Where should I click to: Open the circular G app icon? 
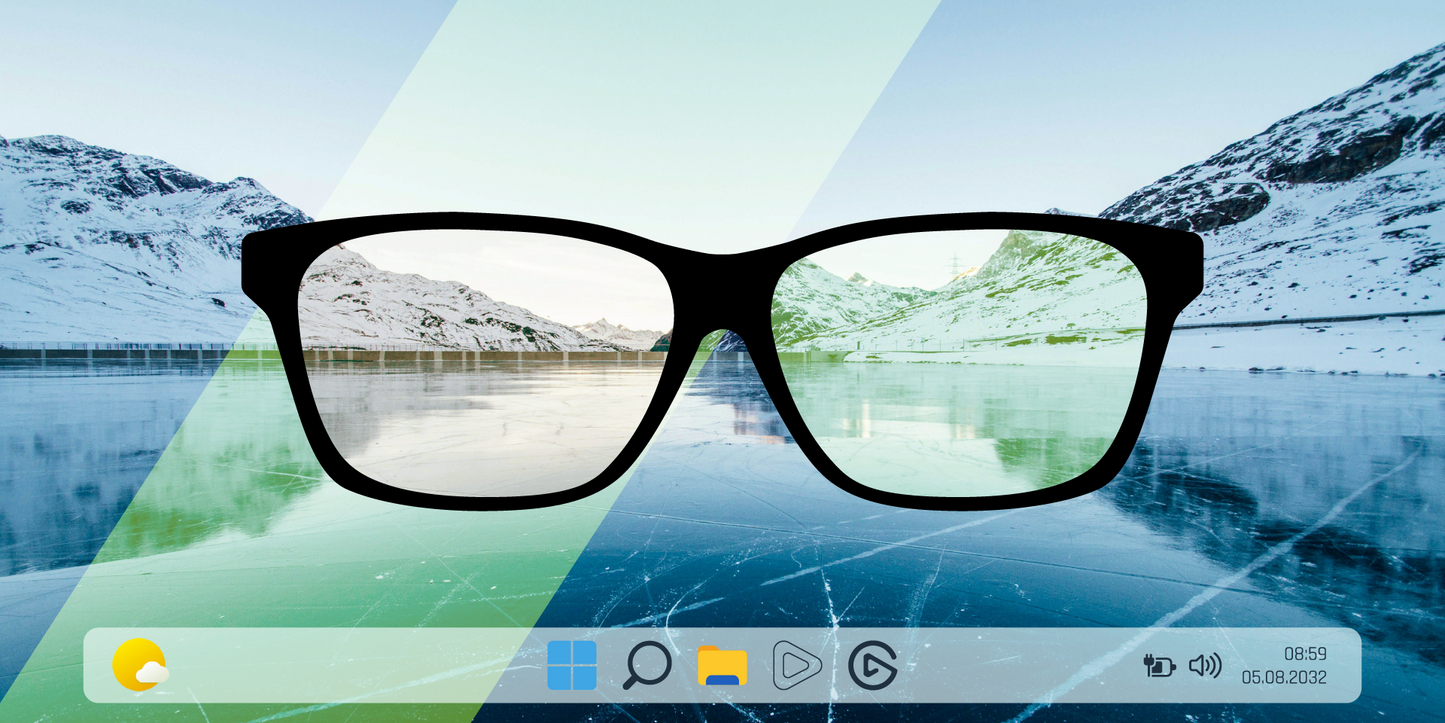coord(872,665)
